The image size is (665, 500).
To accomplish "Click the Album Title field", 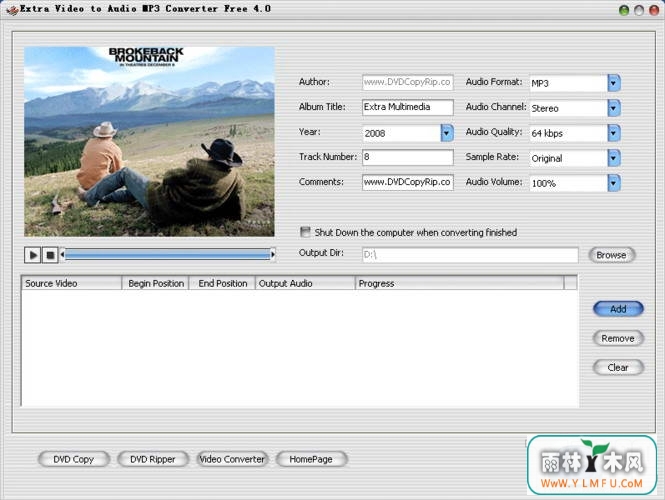I will [408, 107].
